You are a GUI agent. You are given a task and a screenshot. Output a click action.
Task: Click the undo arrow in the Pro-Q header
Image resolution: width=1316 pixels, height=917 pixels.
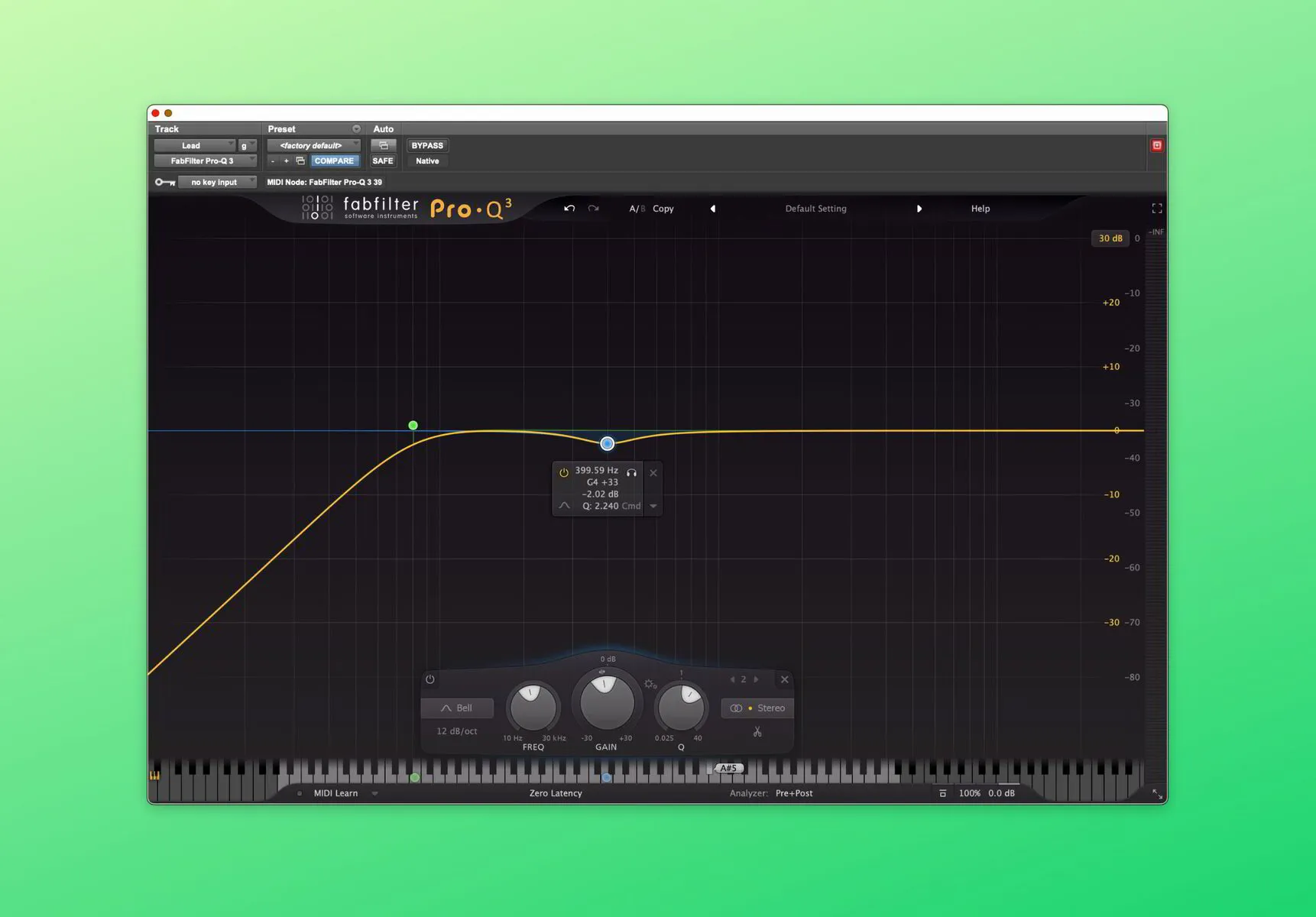(569, 209)
